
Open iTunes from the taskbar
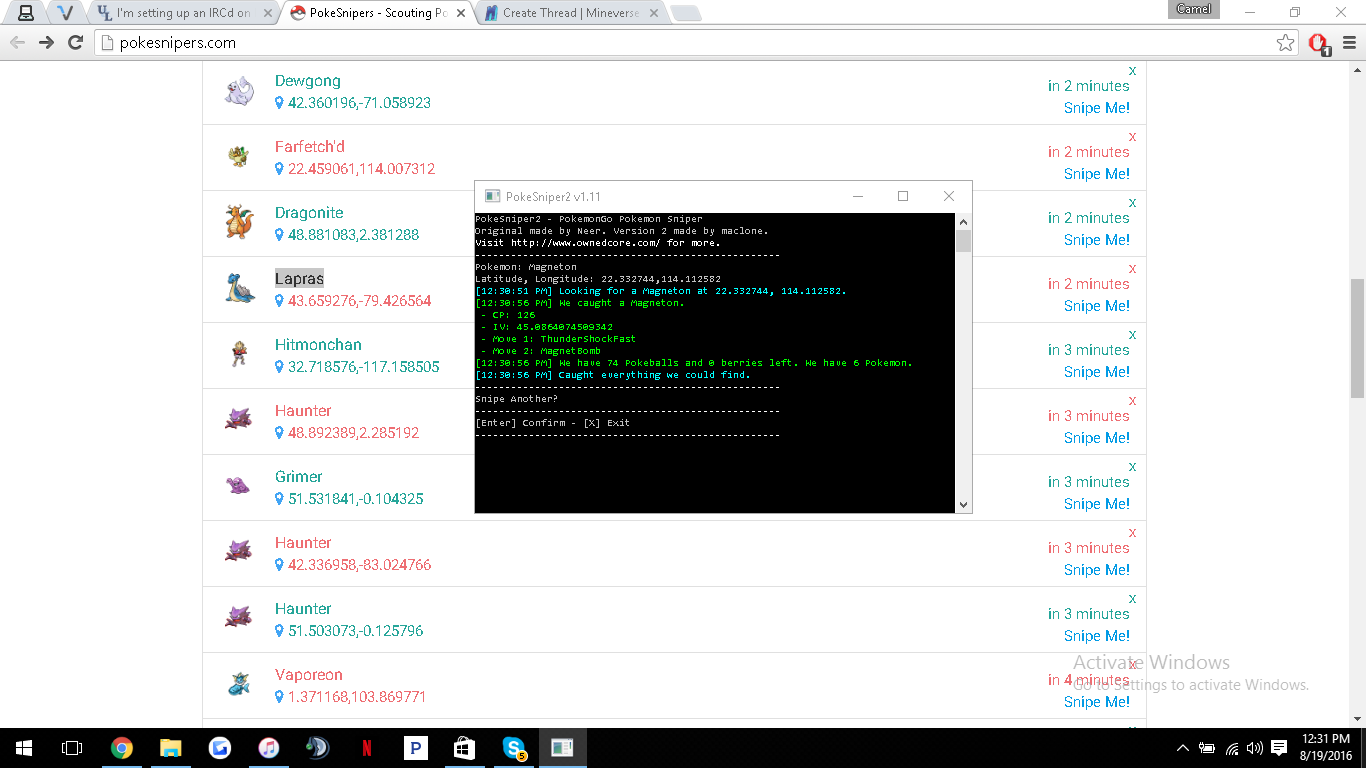point(269,747)
